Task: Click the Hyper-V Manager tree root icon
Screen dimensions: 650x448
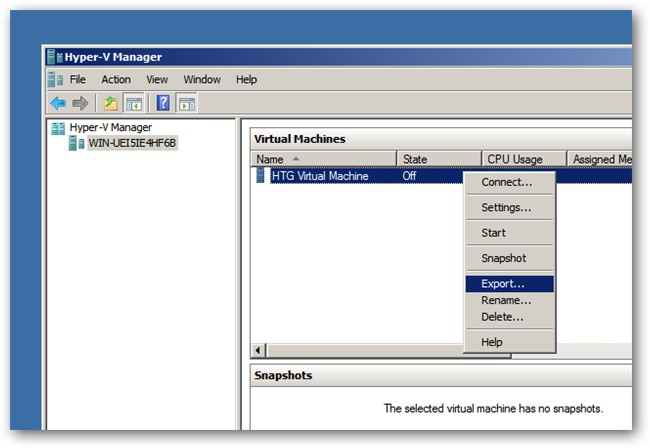Action: tap(58, 128)
